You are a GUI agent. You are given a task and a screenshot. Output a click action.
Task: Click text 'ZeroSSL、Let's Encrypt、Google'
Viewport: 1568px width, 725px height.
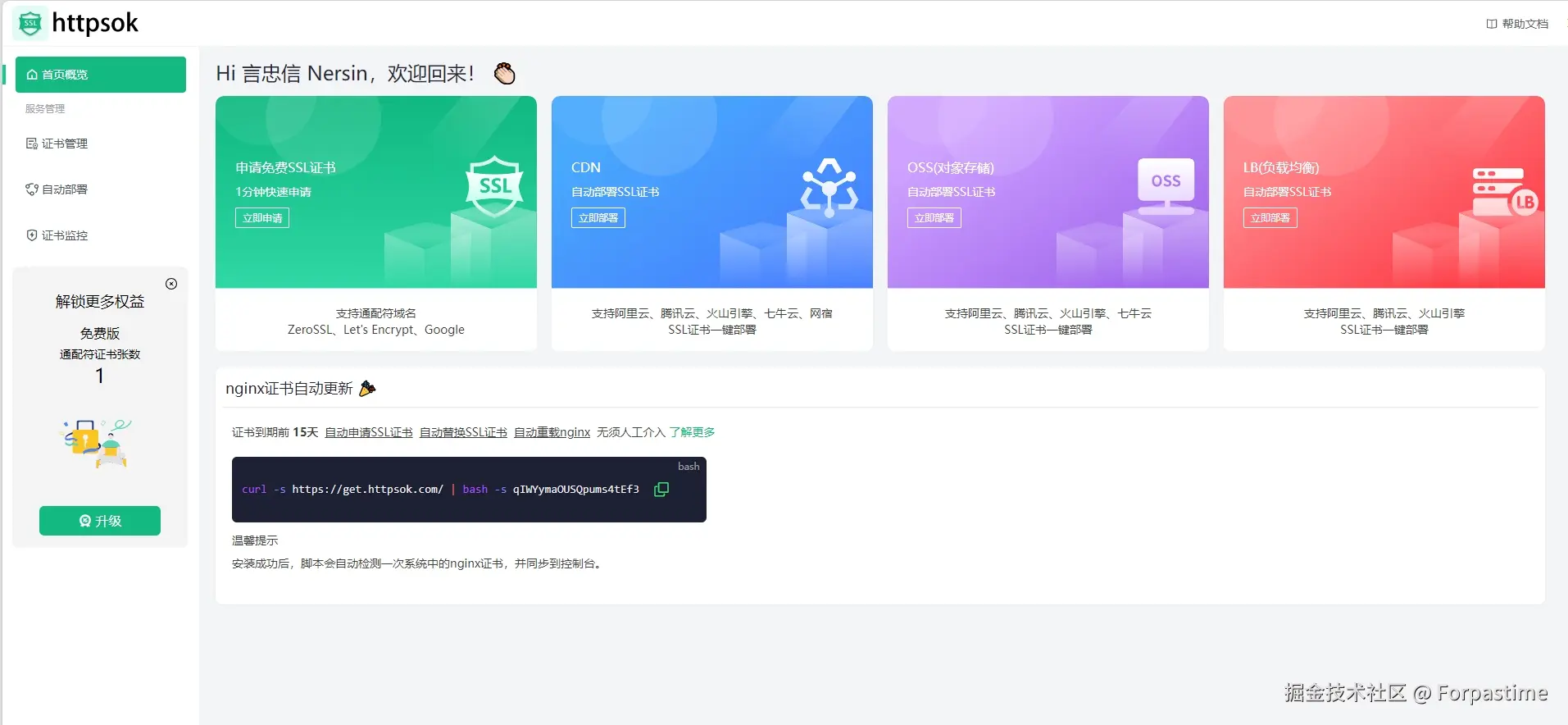pyautogui.click(x=376, y=330)
